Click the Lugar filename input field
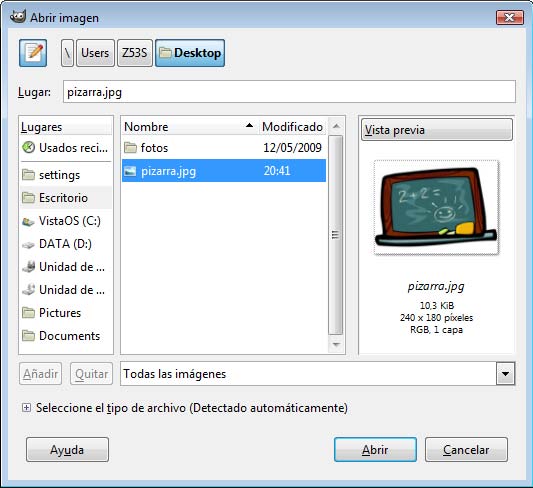 point(289,92)
